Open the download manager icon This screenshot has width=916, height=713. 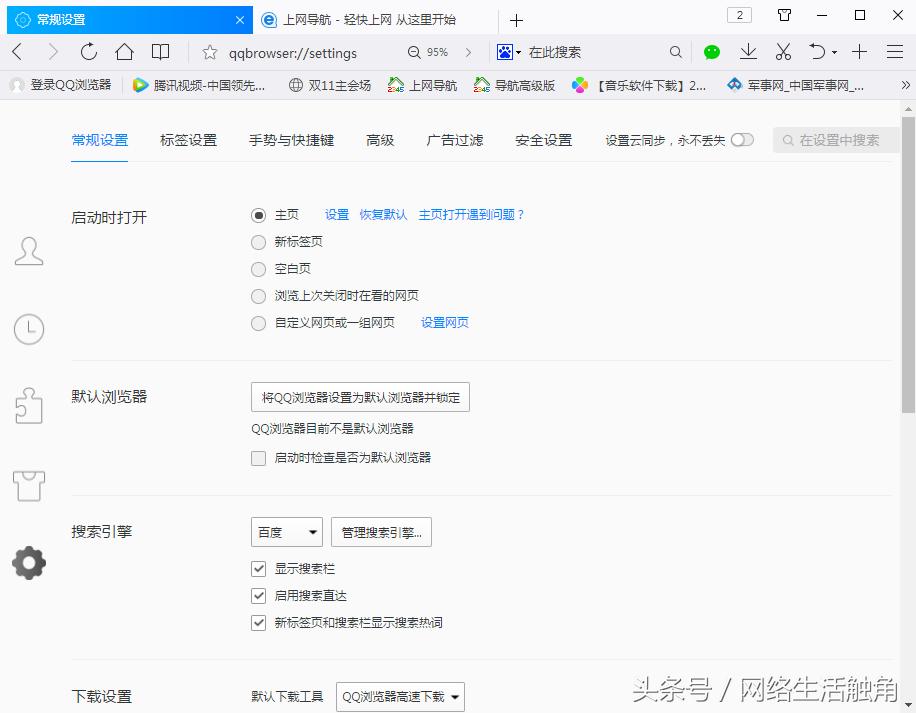(748, 51)
